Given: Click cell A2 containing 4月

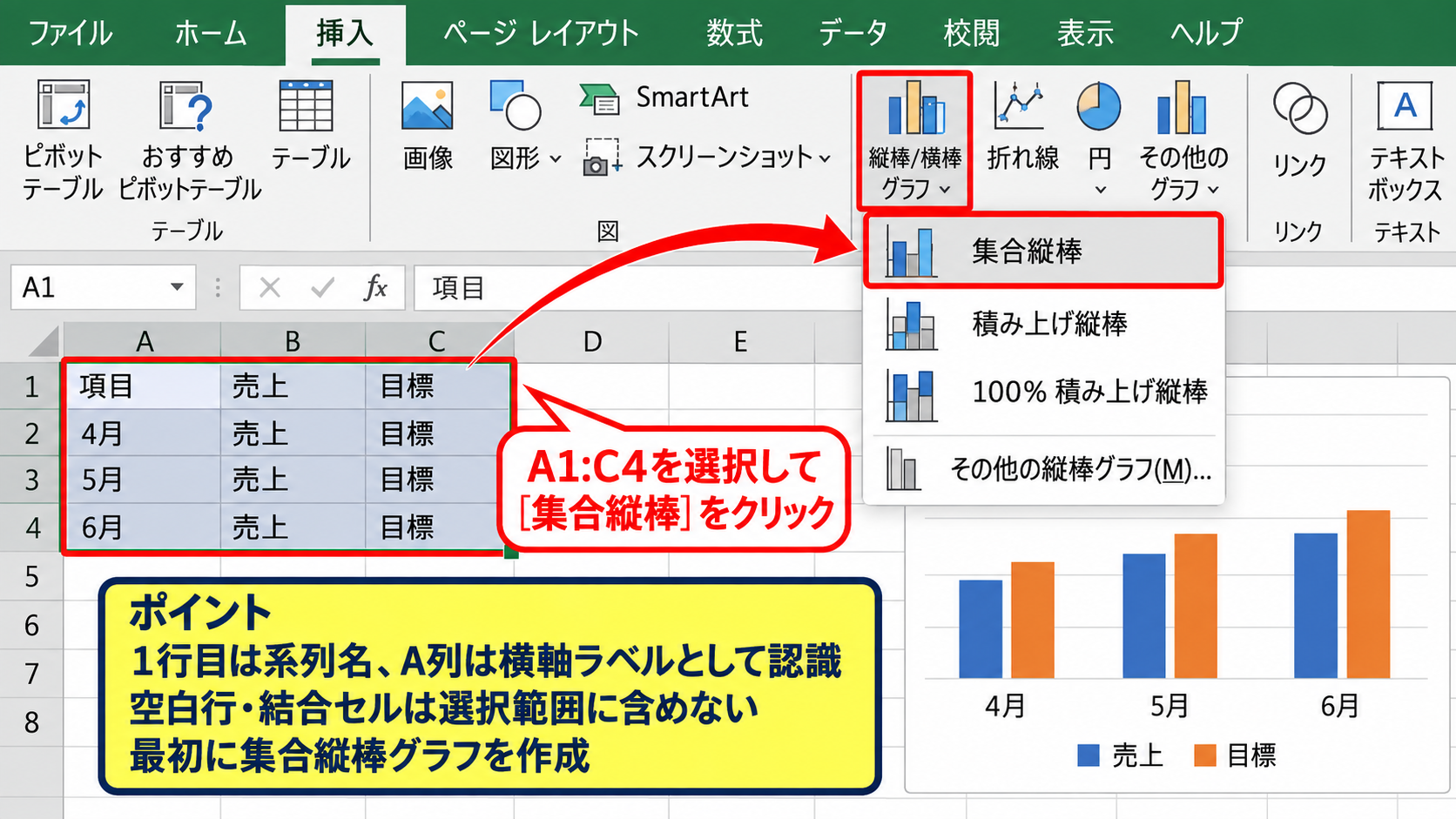Looking at the screenshot, I should [x=143, y=433].
